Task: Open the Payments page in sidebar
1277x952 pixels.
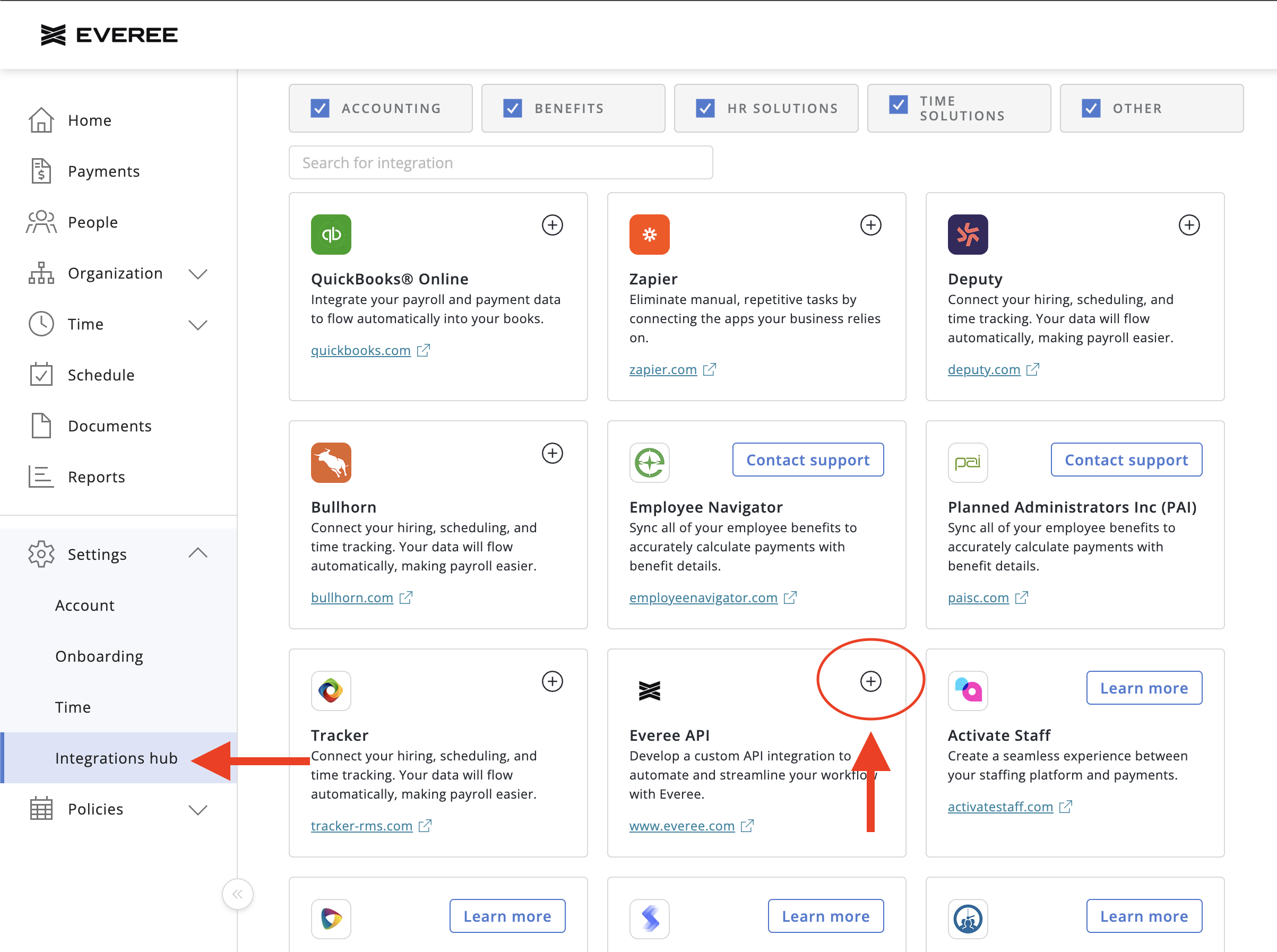Action: click(103, 171)
